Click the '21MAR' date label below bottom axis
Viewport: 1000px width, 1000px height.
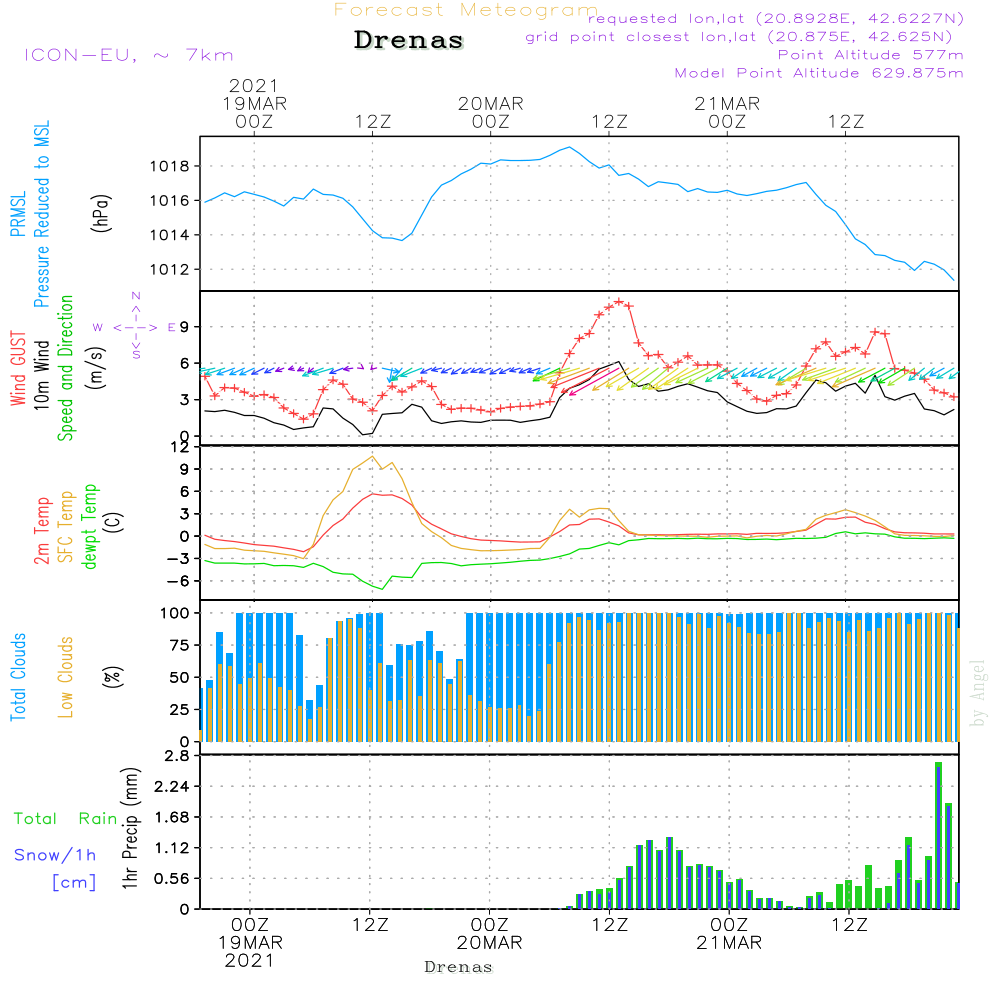click(x=729, y=943)
